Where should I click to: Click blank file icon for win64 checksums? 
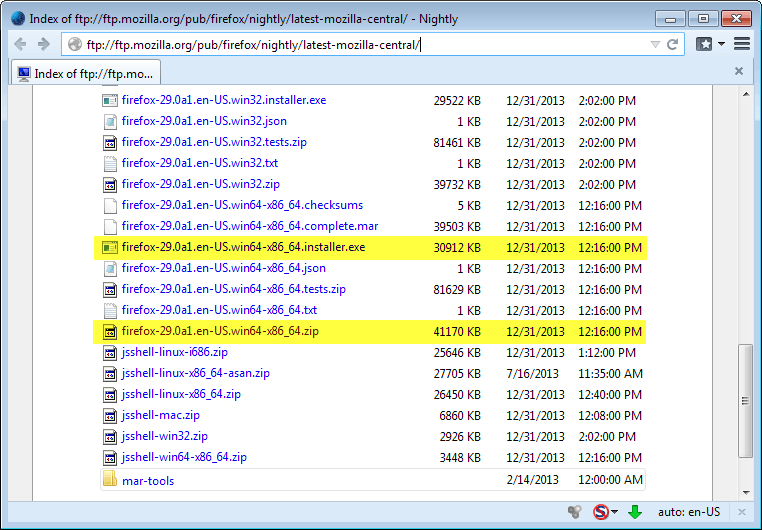pos(110,205)
